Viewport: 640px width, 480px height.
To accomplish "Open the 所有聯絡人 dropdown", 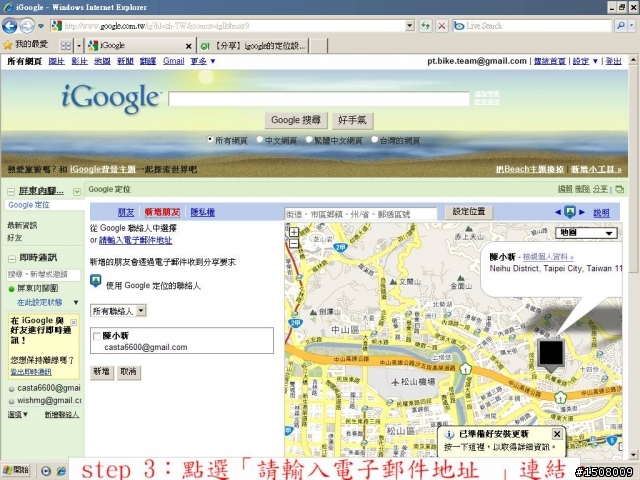I will pyautogui.click(x=118, y=311).
